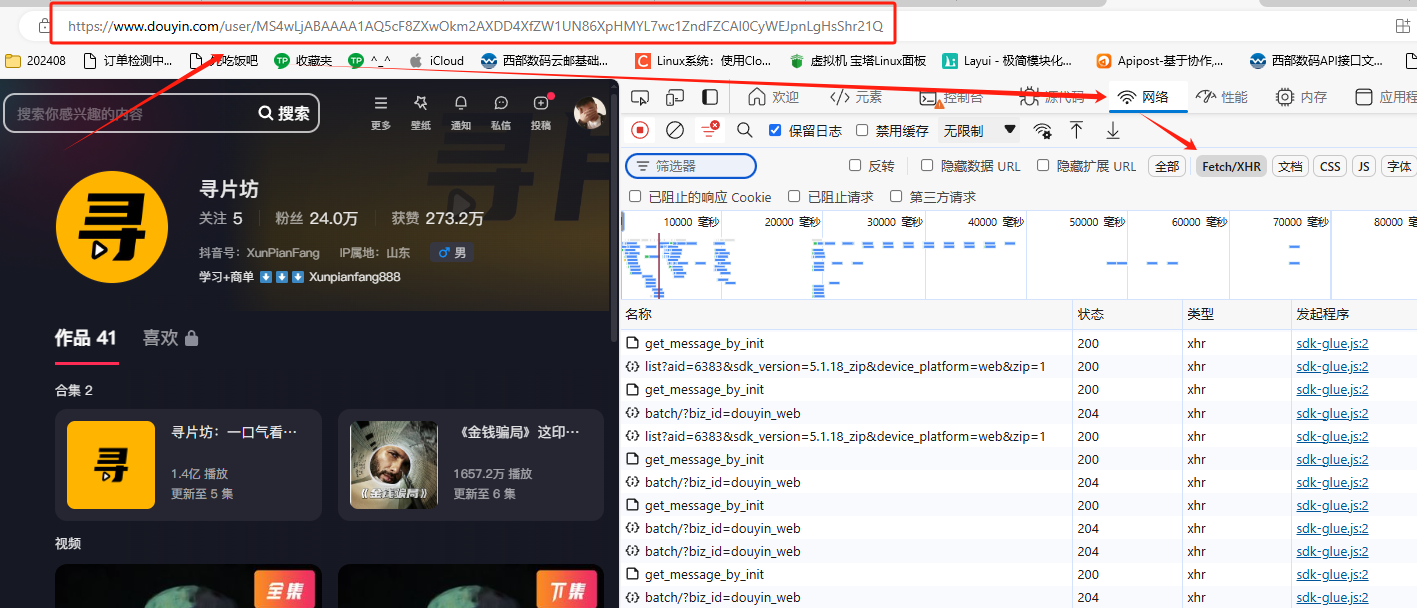Viewport: 1417px width, 608px height.
Task: Open the 内存 memory tab
Action: click(x=1302, y=97)
